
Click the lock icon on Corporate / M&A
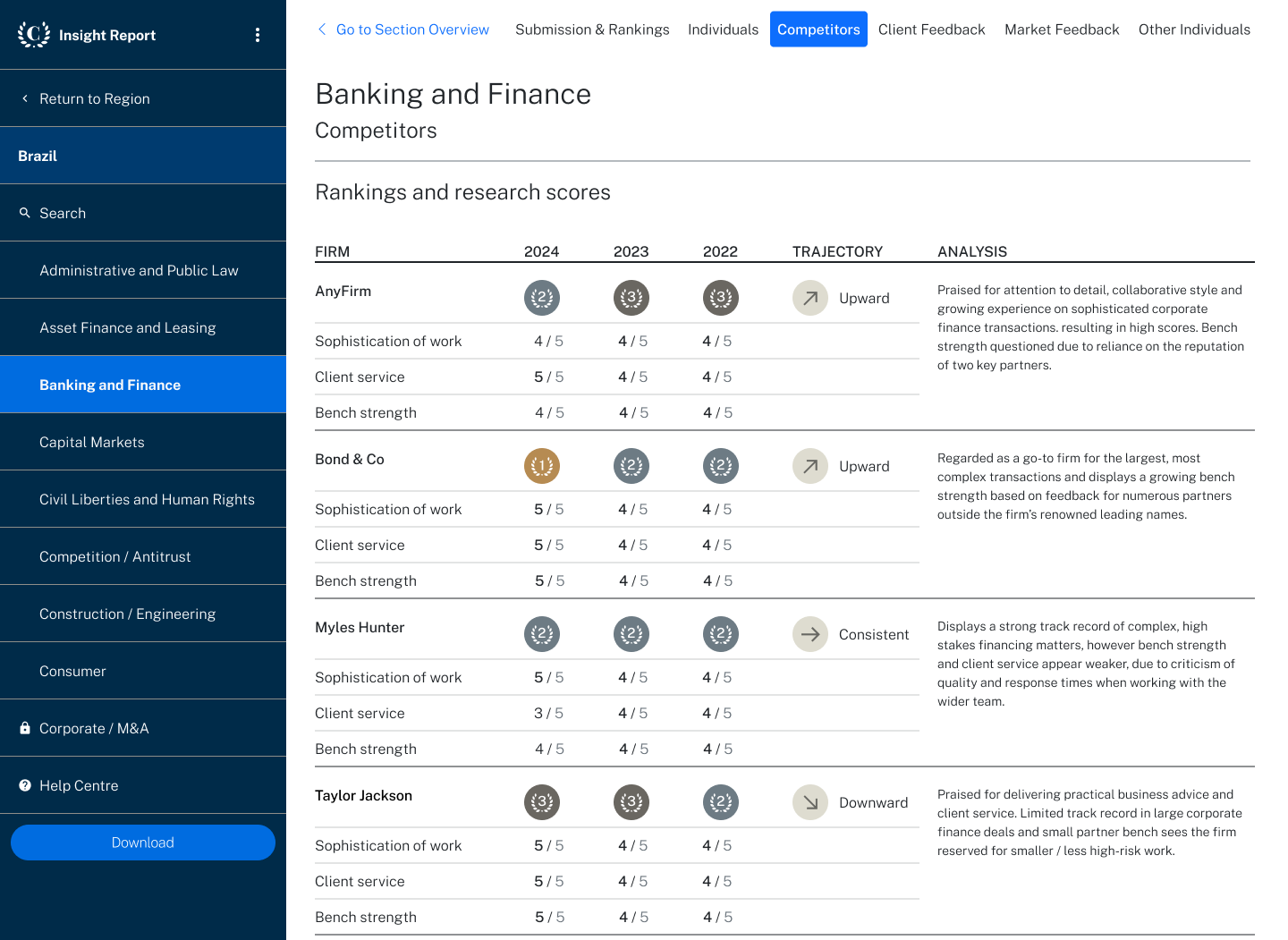(24, 728)
